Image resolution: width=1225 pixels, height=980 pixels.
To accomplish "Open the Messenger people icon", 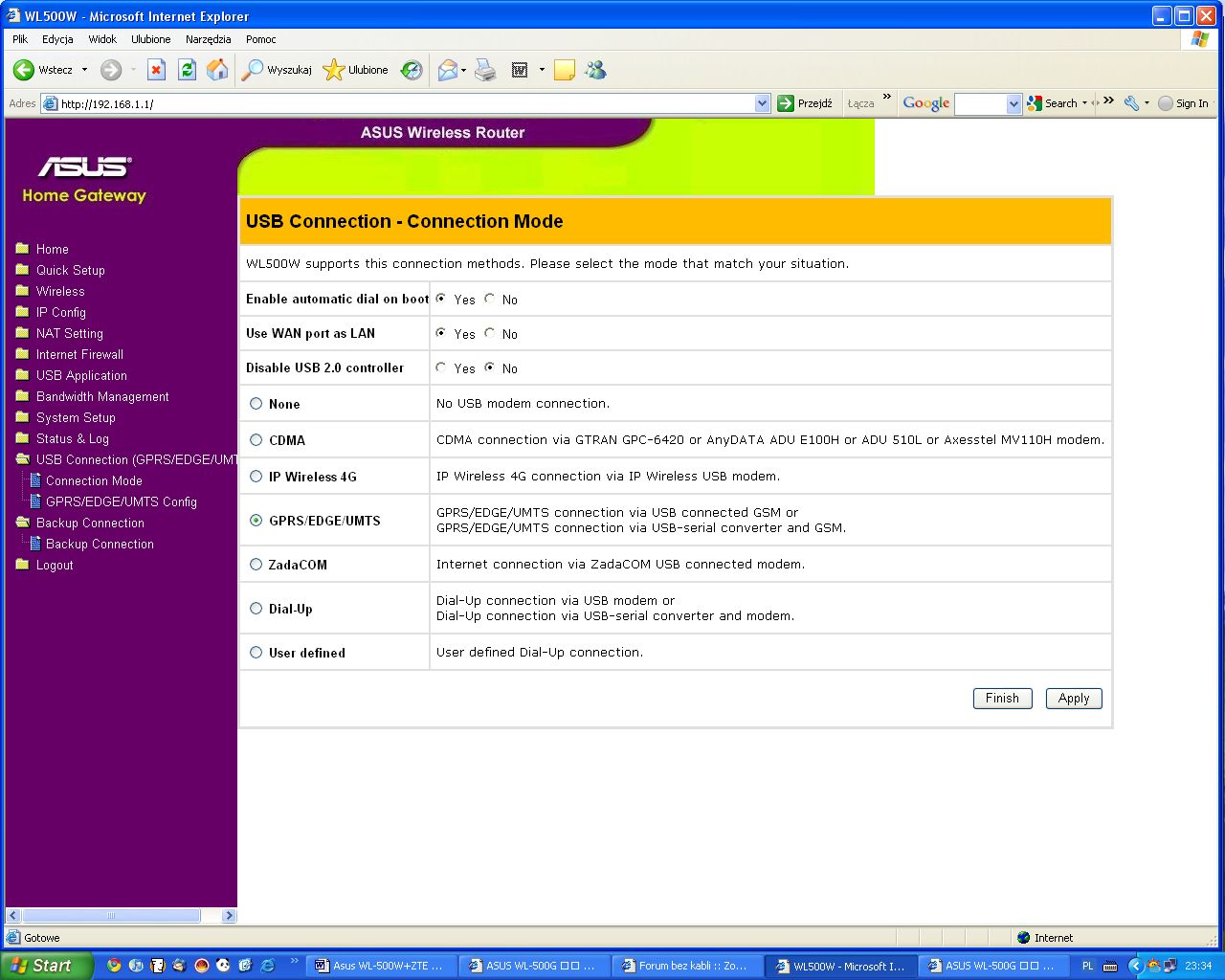I will 595,70.
